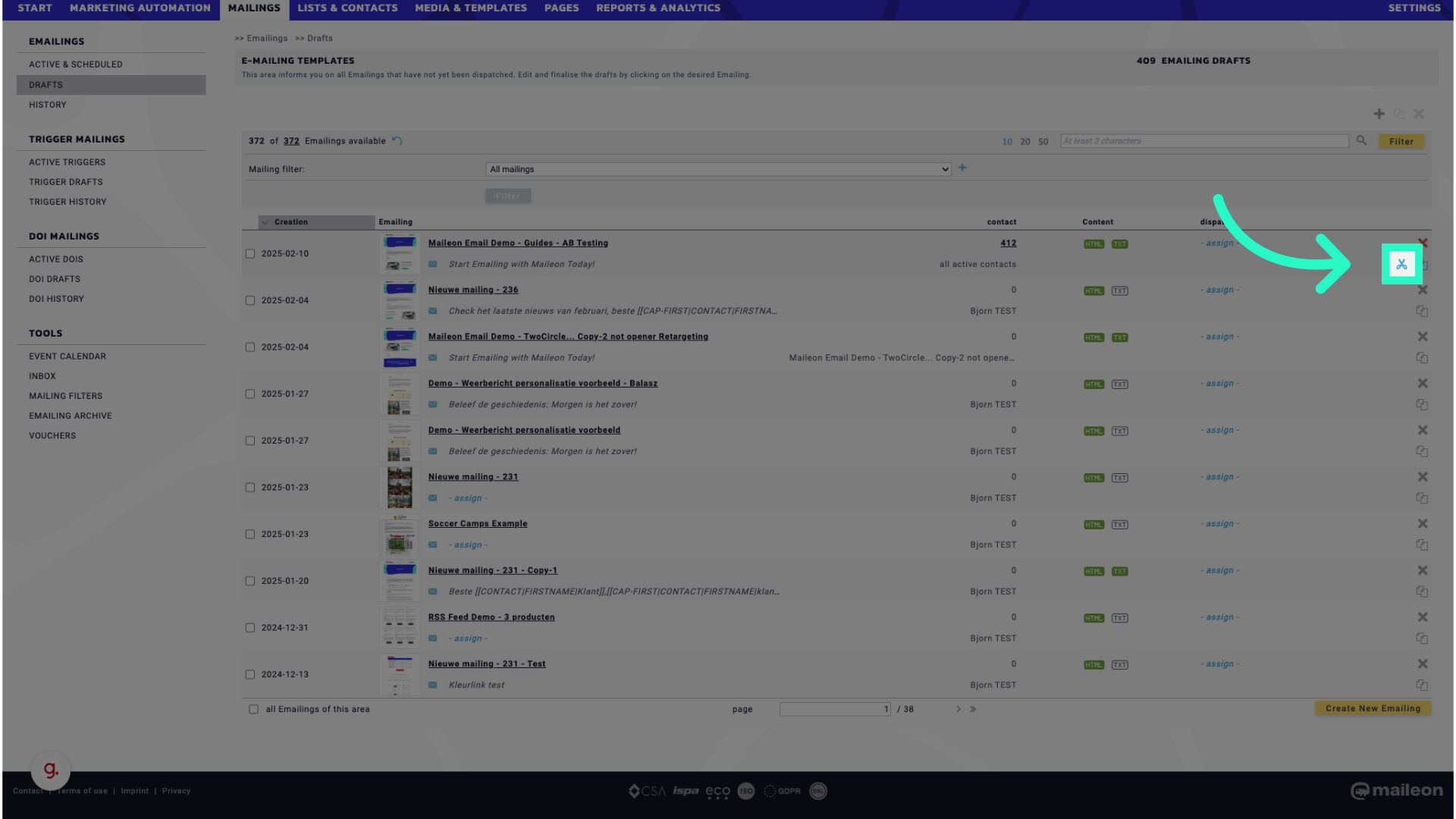This screenshot has width=1456, height=819.
Task: Delete the Nieuwe mailing - 236 draft
Action: [1423, 290]
